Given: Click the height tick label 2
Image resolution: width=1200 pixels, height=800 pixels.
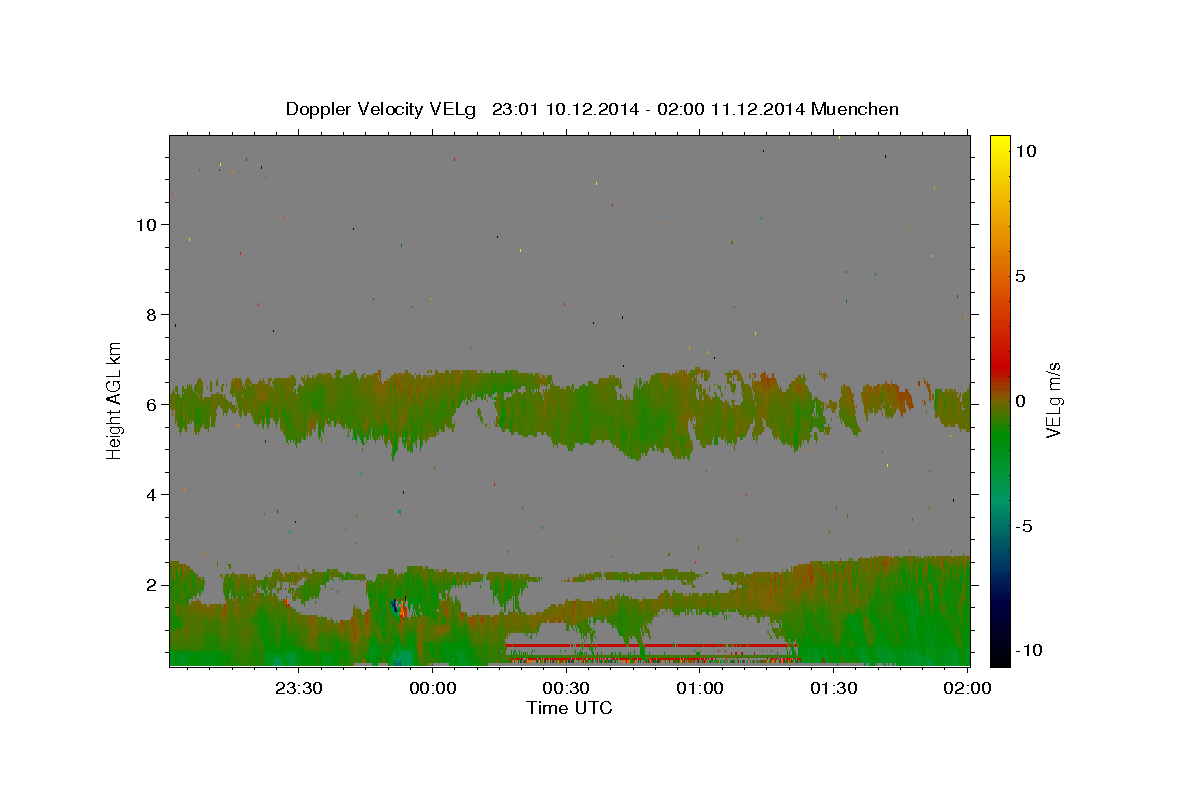Looking at the screenshot, I should coord(152,584).
